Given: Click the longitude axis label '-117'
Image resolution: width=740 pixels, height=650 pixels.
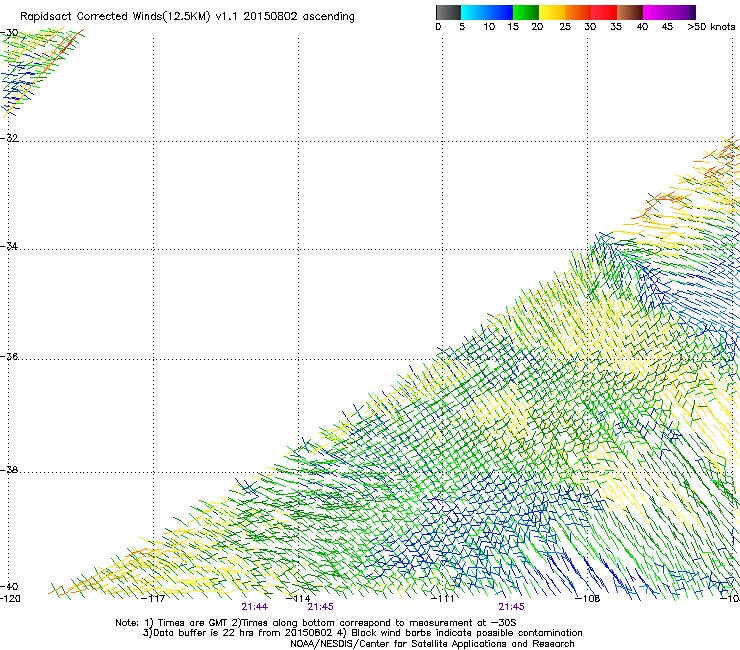Looking at the screenshot, I should point(153,599).
